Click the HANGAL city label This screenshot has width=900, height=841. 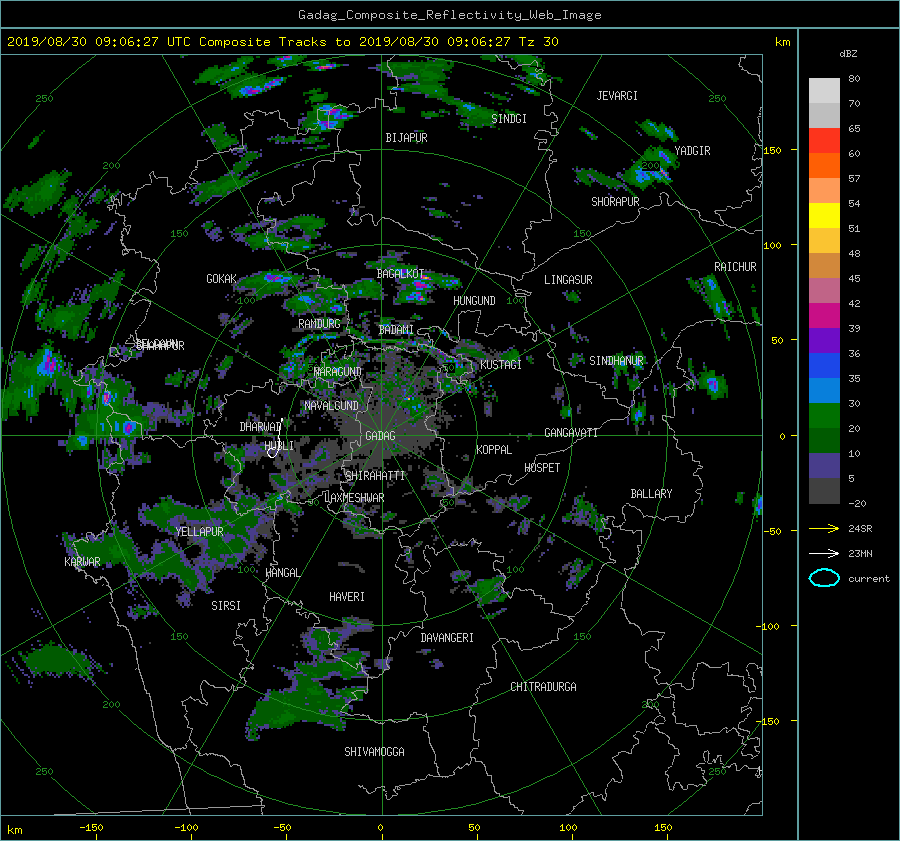[x=282, y=573]
